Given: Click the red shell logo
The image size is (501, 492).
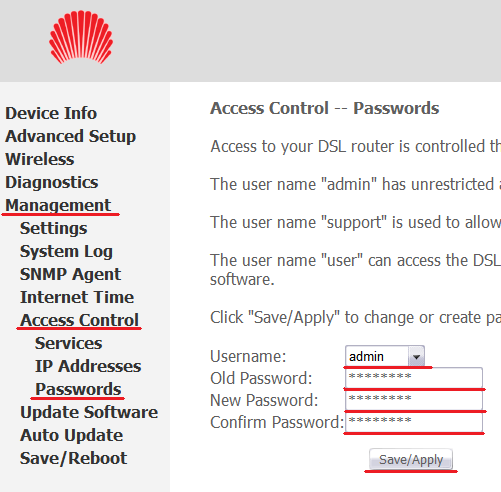Looking at the screenshot, I should (x=81, y=37).
